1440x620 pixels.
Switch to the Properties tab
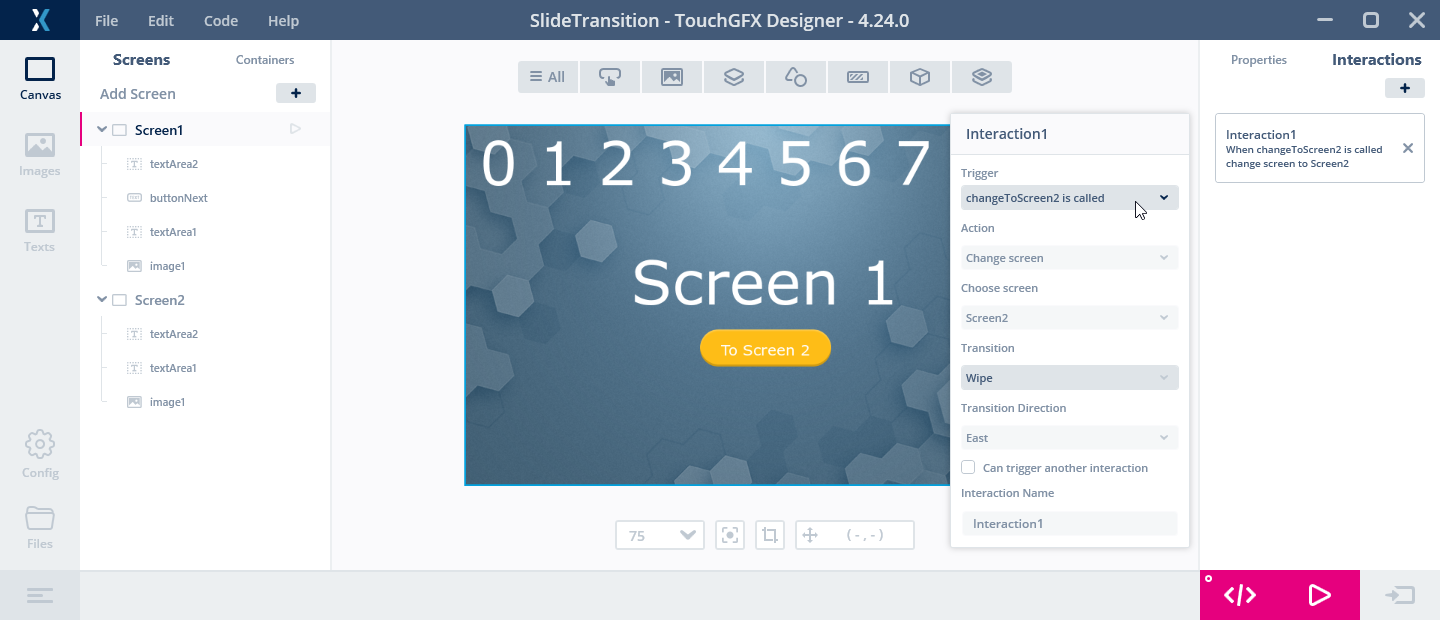click(1258, 60)
